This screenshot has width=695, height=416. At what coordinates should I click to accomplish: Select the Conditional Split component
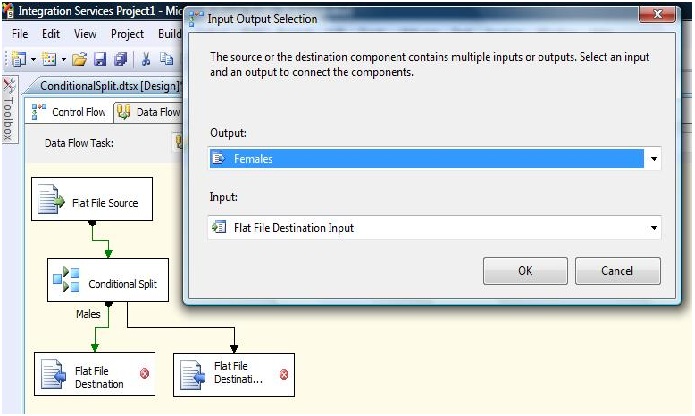(108, 282)
